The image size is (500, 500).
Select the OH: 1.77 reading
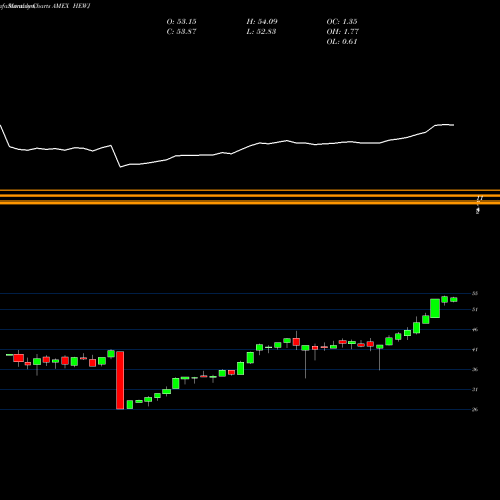tap(342, 32)
